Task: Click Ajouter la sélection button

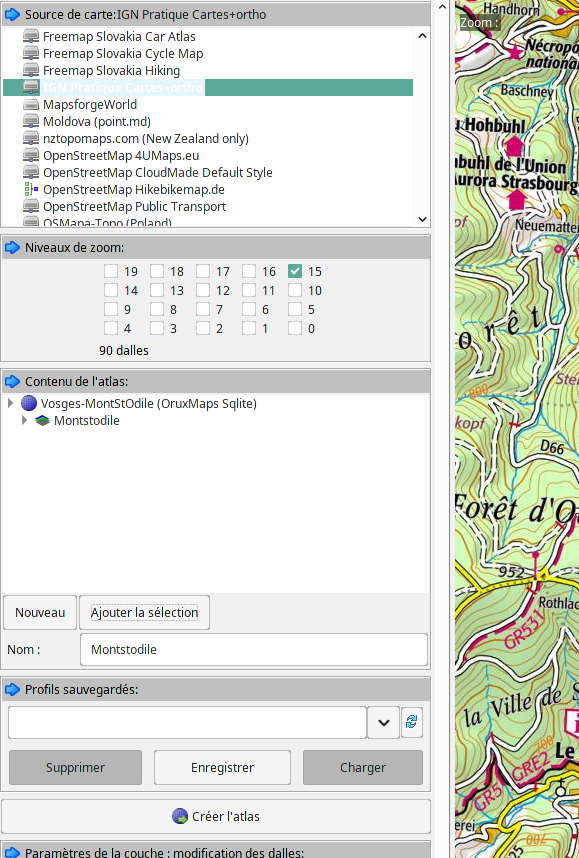Action: point(144,612)
